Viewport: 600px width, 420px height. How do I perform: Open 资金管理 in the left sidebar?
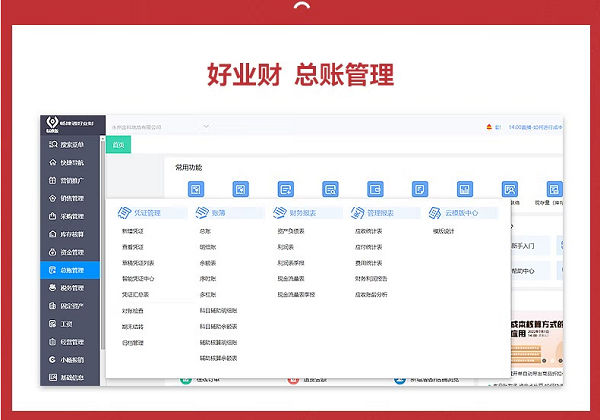(x=70, y=252)
